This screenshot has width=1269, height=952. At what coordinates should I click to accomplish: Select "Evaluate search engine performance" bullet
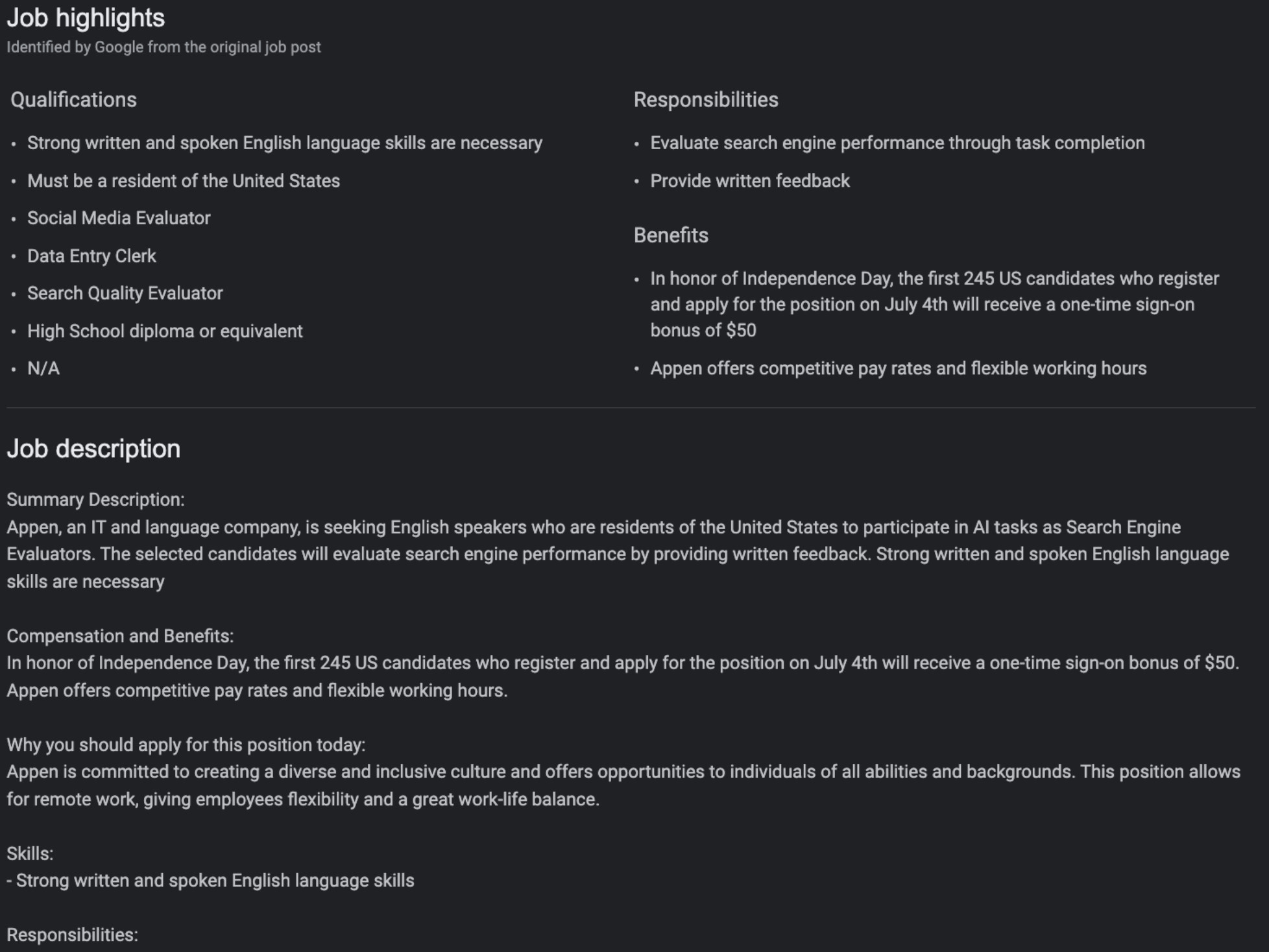coord(897,143)
